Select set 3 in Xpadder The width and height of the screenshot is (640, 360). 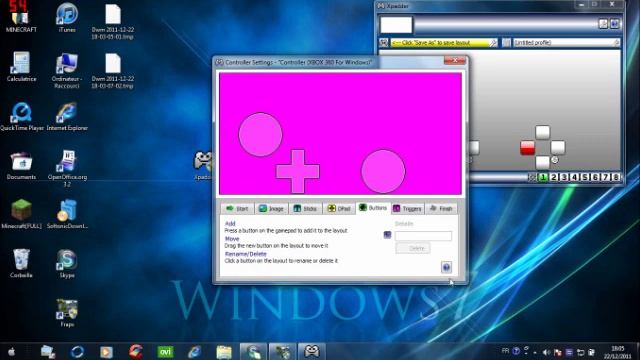click(564, 177)
